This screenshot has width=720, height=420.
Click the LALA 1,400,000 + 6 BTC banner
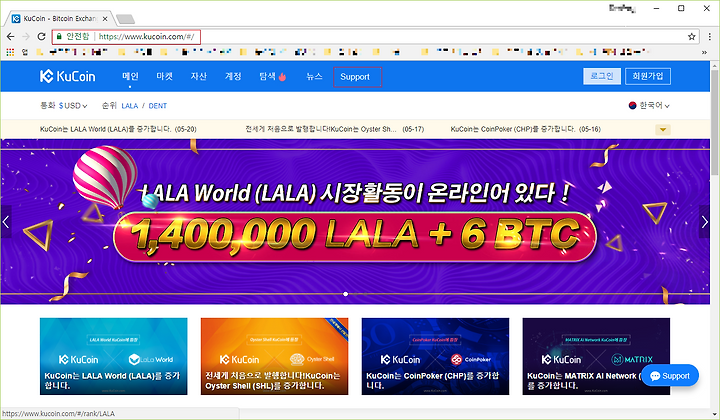pos(355,222)
